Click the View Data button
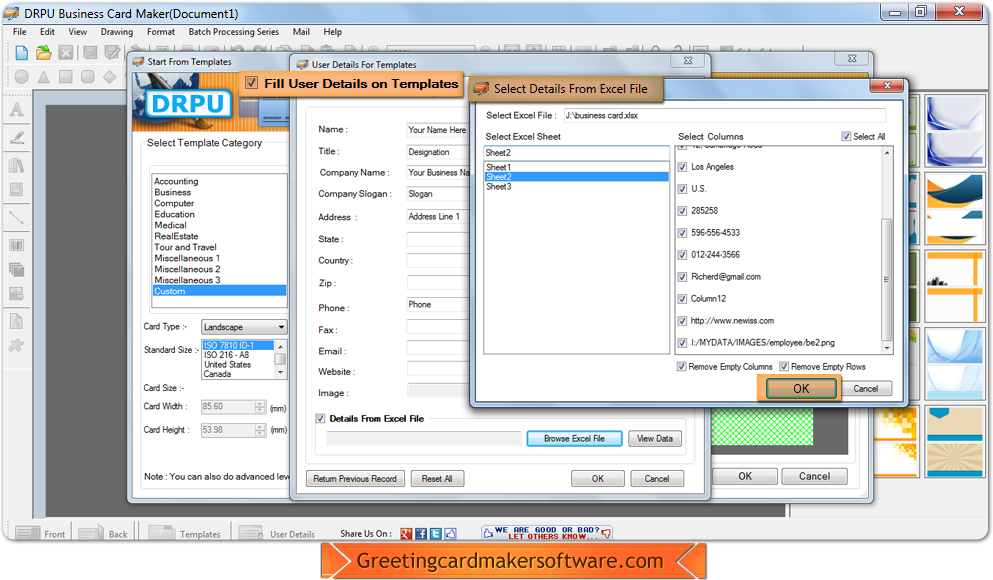The height and width of the screenshot is (580, 993). (x=655, y=438)
